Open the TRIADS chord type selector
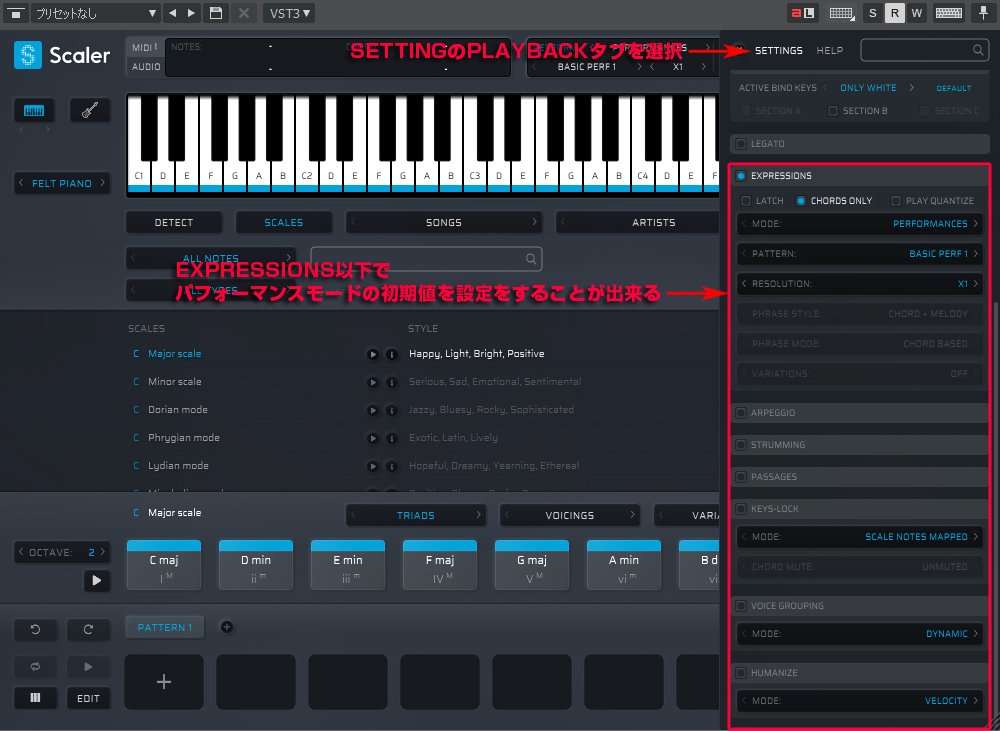The image size is (1000, 731). [x=416, y=515]
